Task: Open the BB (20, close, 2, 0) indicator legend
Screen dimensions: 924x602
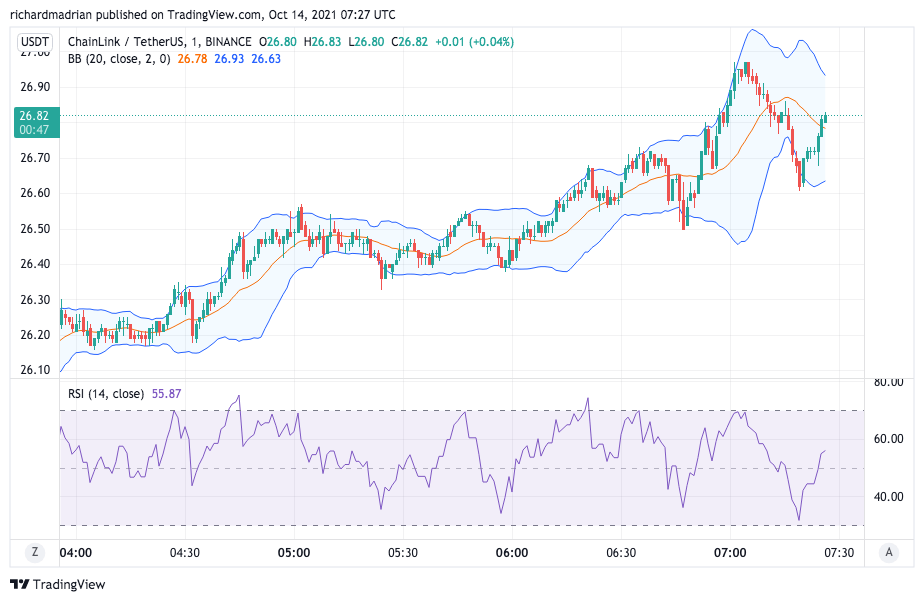Action: [x=118, y=59]
